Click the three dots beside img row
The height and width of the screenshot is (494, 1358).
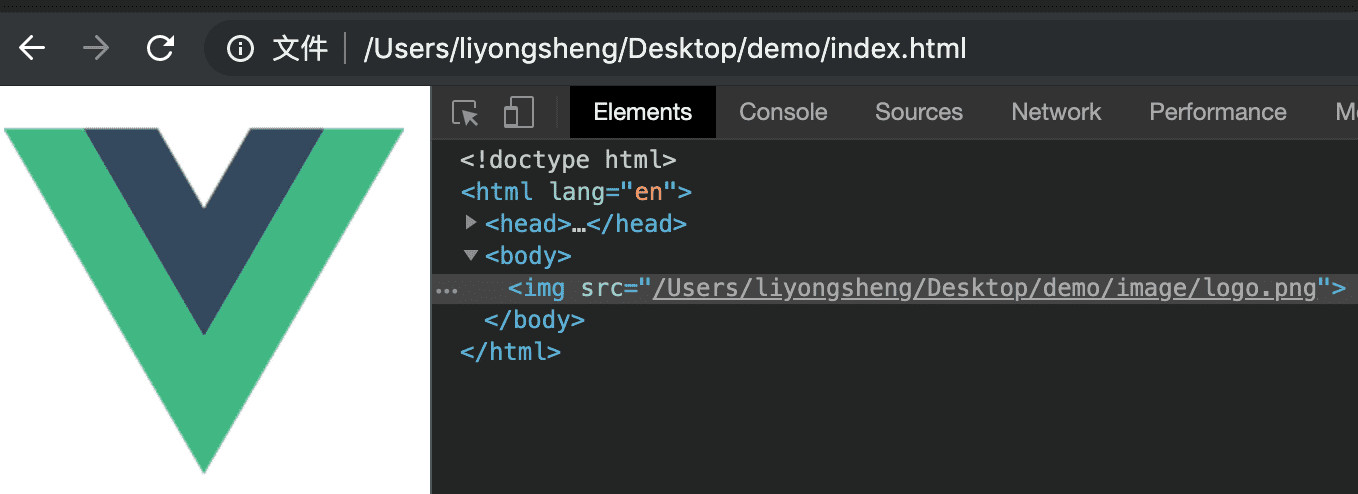tap(447, 290)
